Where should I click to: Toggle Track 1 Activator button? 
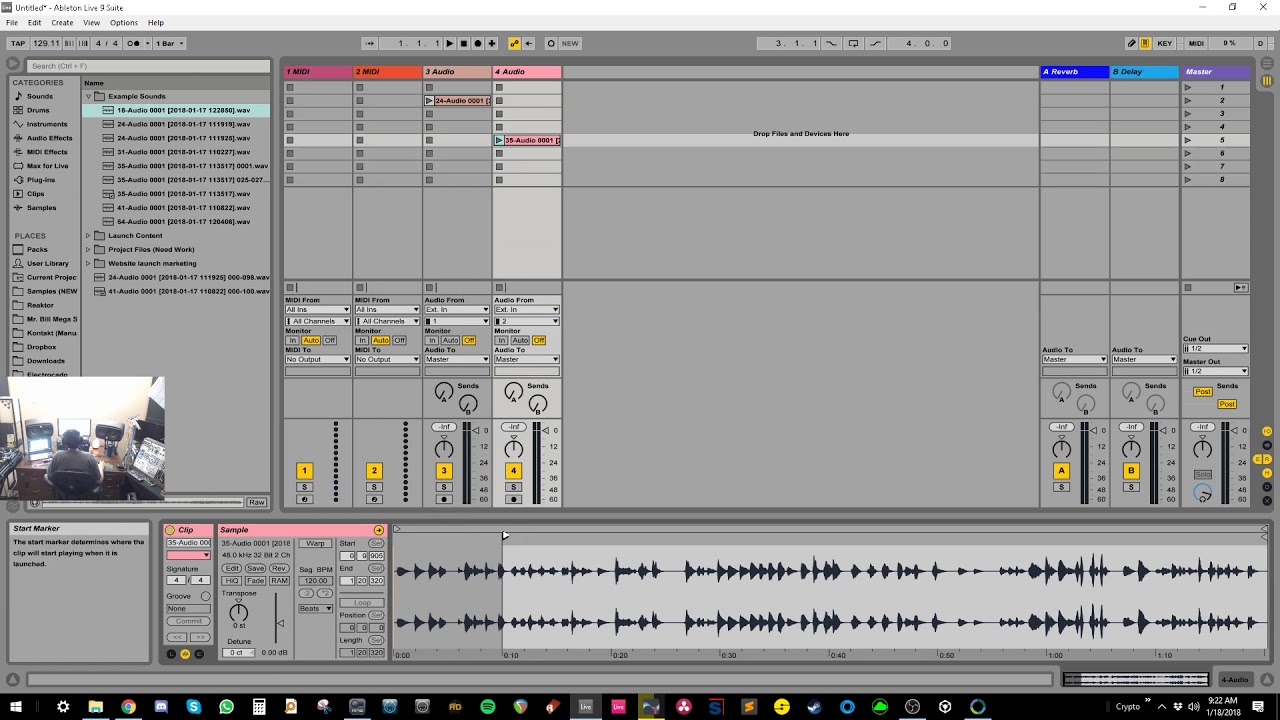click(304, 471)
